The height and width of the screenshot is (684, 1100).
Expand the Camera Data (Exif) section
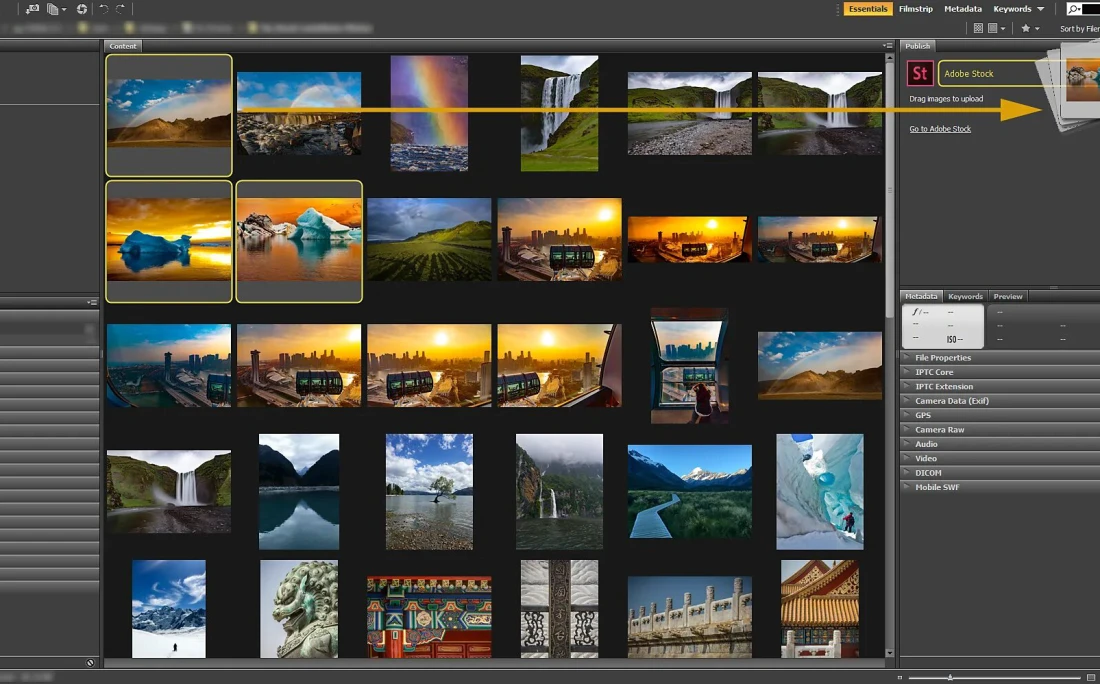pos(952,401)
